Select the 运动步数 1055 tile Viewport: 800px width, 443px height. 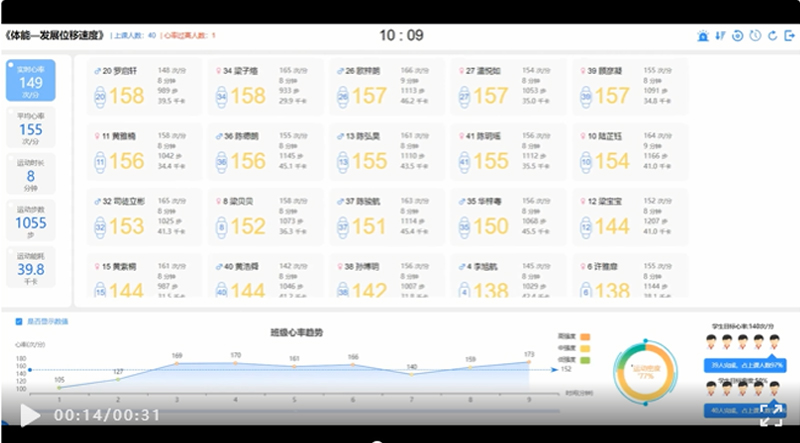point(30,221)
